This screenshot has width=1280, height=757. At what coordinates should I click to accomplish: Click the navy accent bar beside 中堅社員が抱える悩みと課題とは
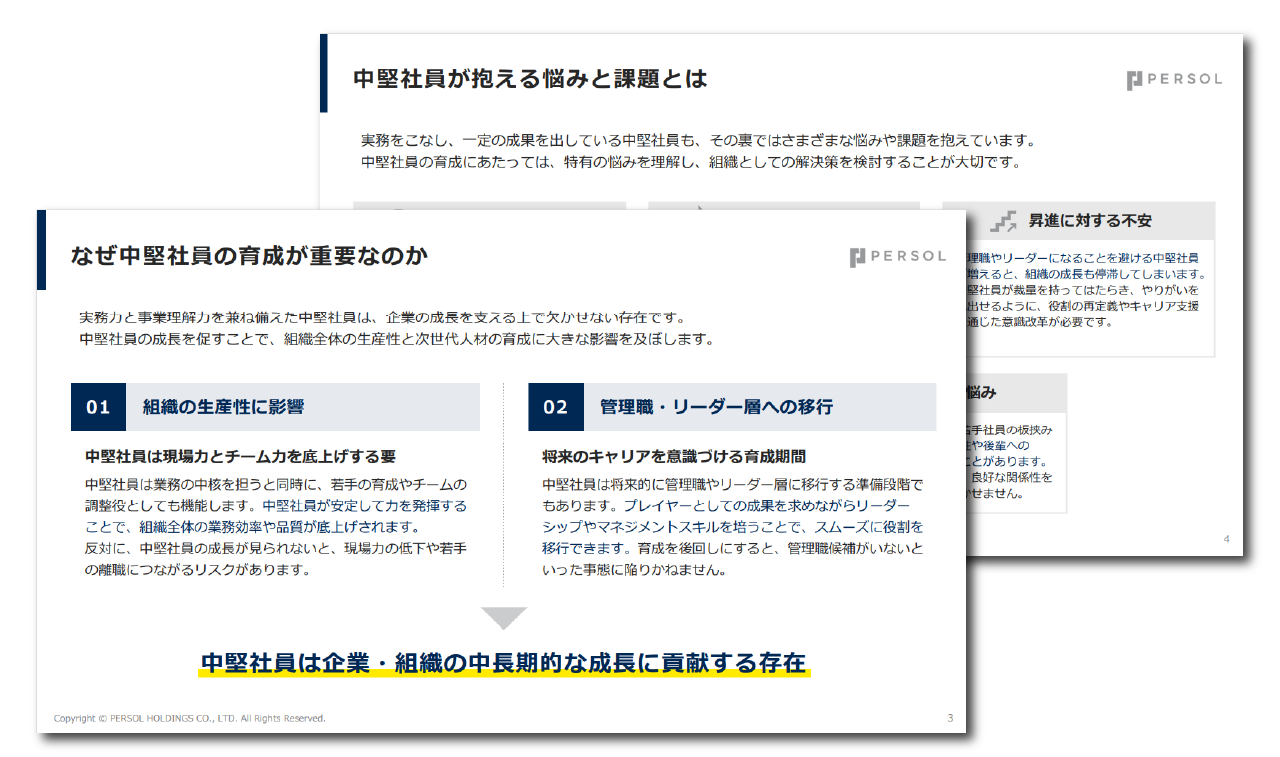323,73
